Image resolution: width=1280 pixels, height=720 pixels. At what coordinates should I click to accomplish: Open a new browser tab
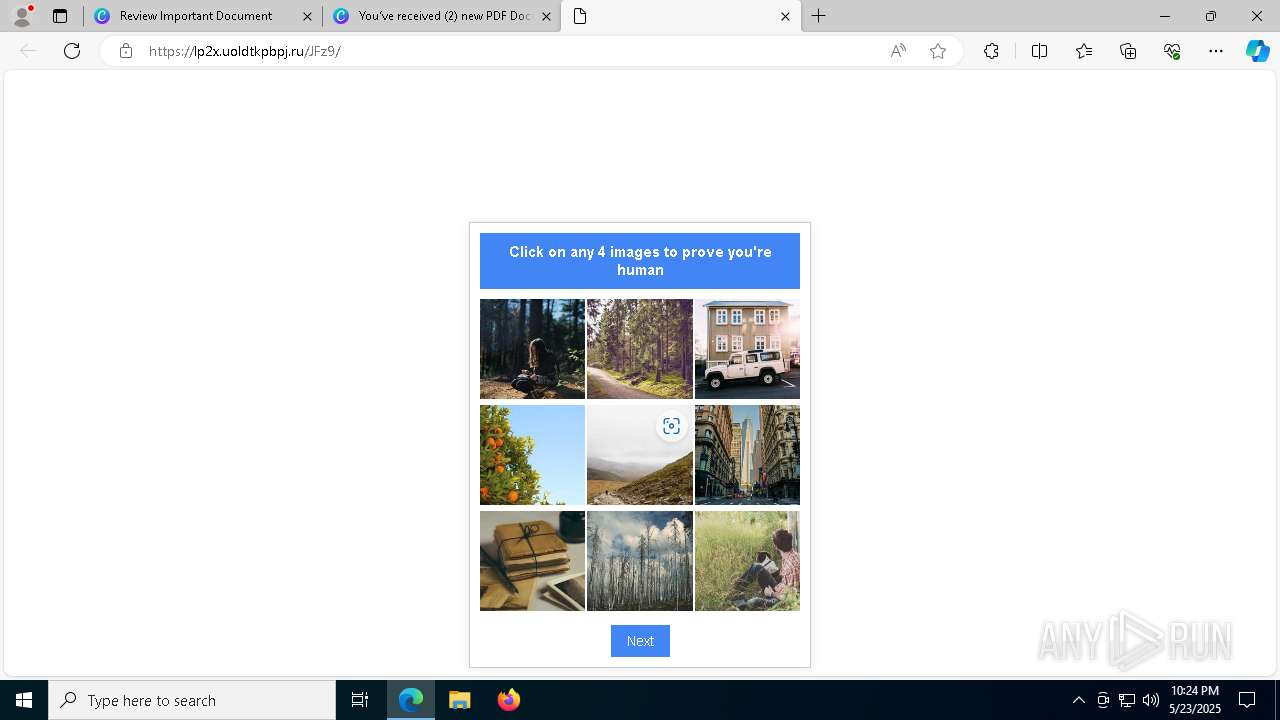[x=819, y=16]
